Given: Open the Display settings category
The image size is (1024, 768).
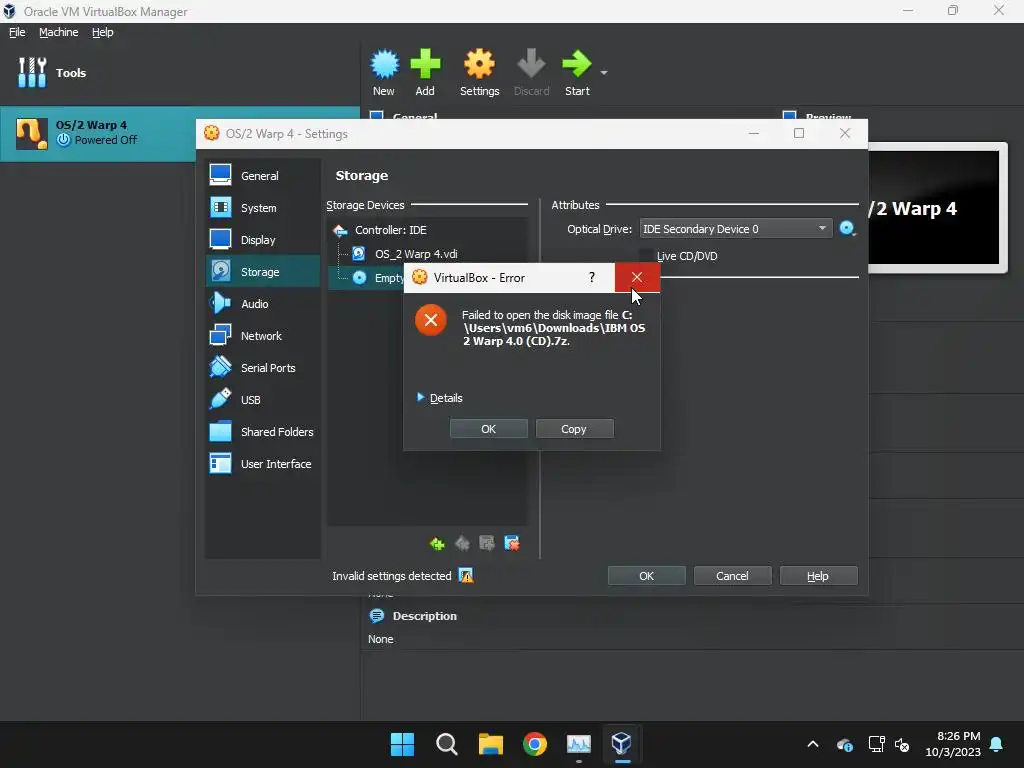Looking at the screenshot, I should point(263,240).
